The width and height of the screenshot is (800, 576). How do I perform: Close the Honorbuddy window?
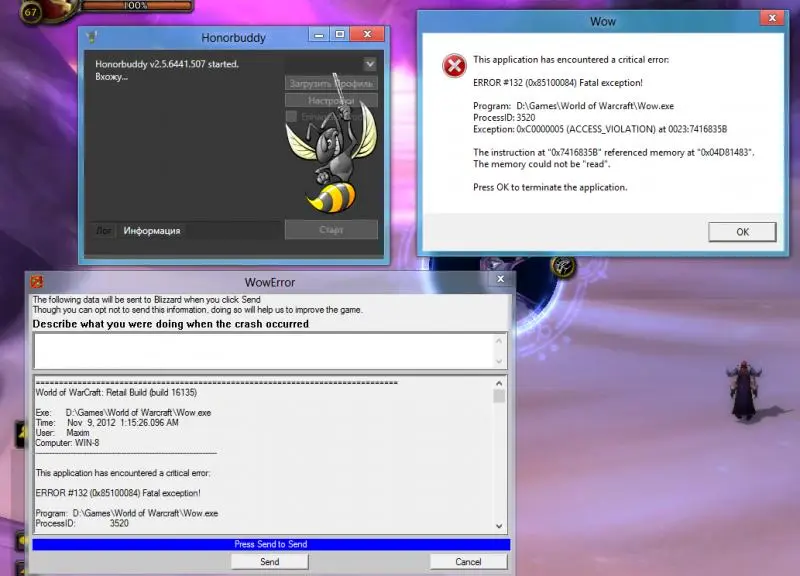pos(367,35)
